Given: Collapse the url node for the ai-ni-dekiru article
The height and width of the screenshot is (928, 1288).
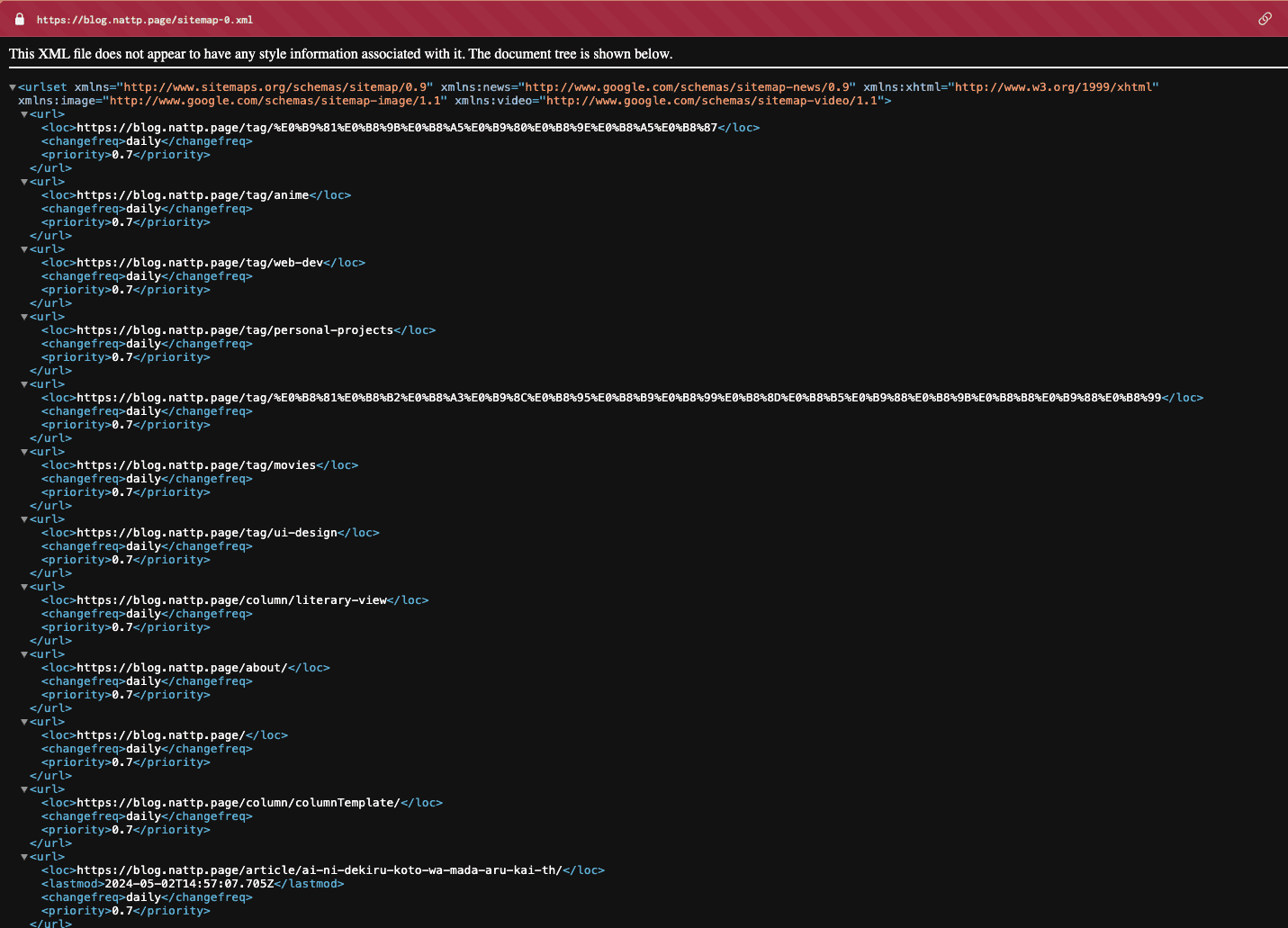Looking at the screenshot, I should (x=24, y=857).
